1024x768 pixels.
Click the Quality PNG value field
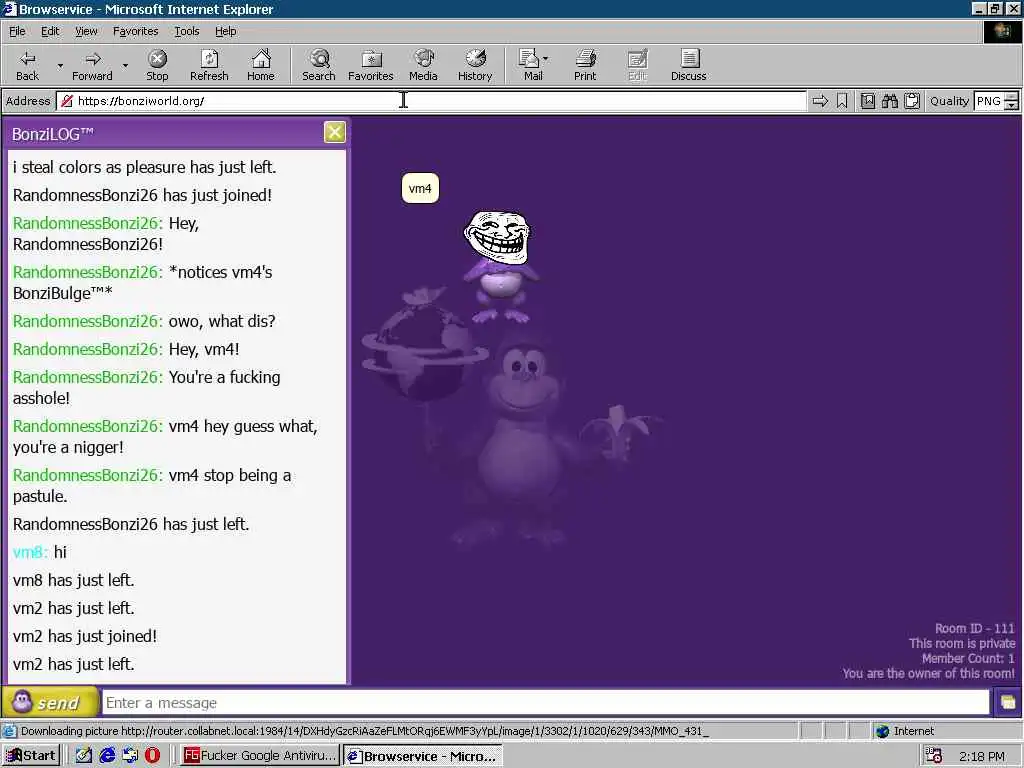pyautogui.click(x=989, y=101)
